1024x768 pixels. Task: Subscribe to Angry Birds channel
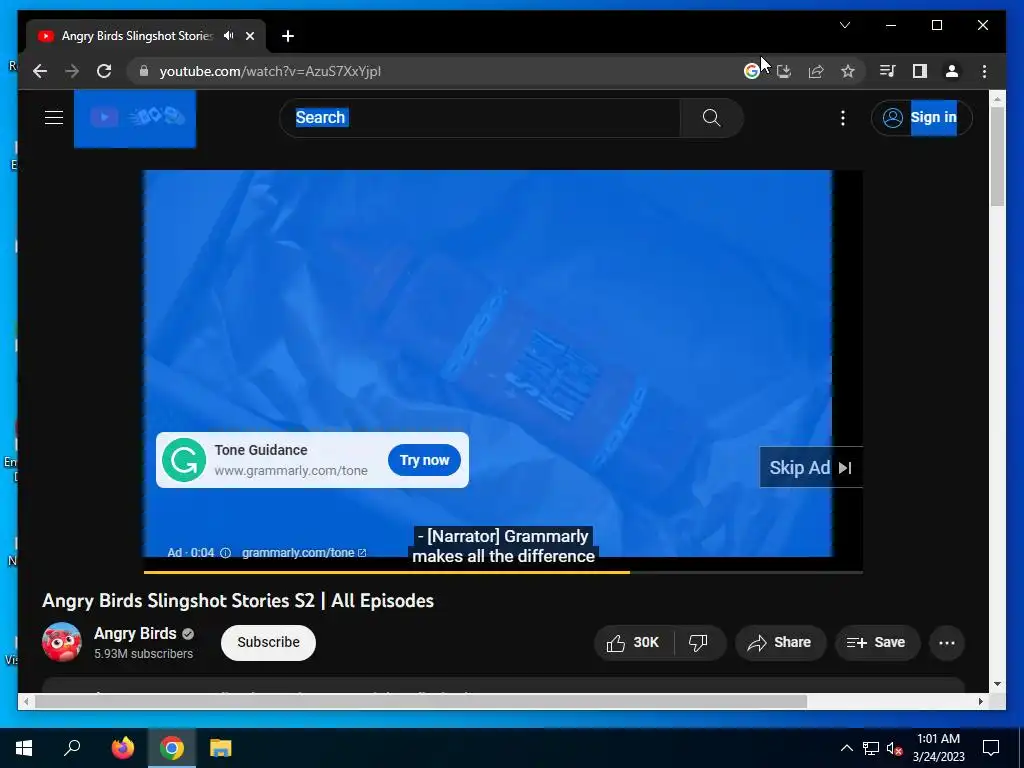coord(268,643)
